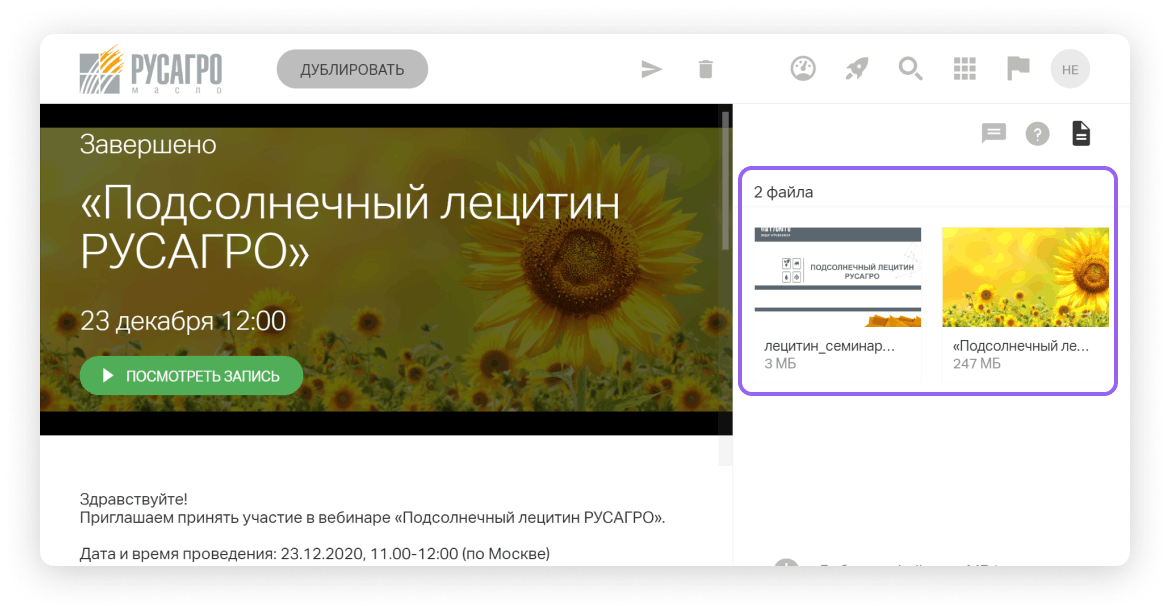Click the 'Завершено' status text
Viewport: 1170px width, 612px height.
click(148, 144)
